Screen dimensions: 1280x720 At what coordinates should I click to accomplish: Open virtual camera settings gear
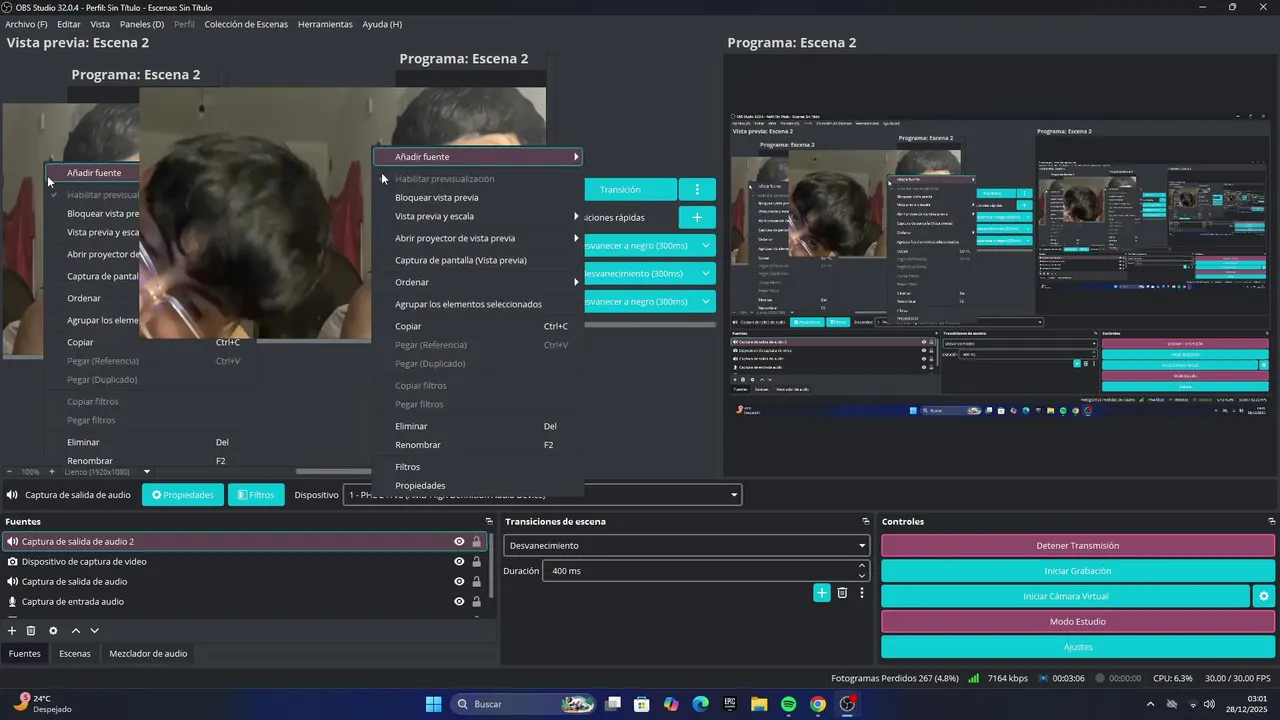[x=1264, y=596]
